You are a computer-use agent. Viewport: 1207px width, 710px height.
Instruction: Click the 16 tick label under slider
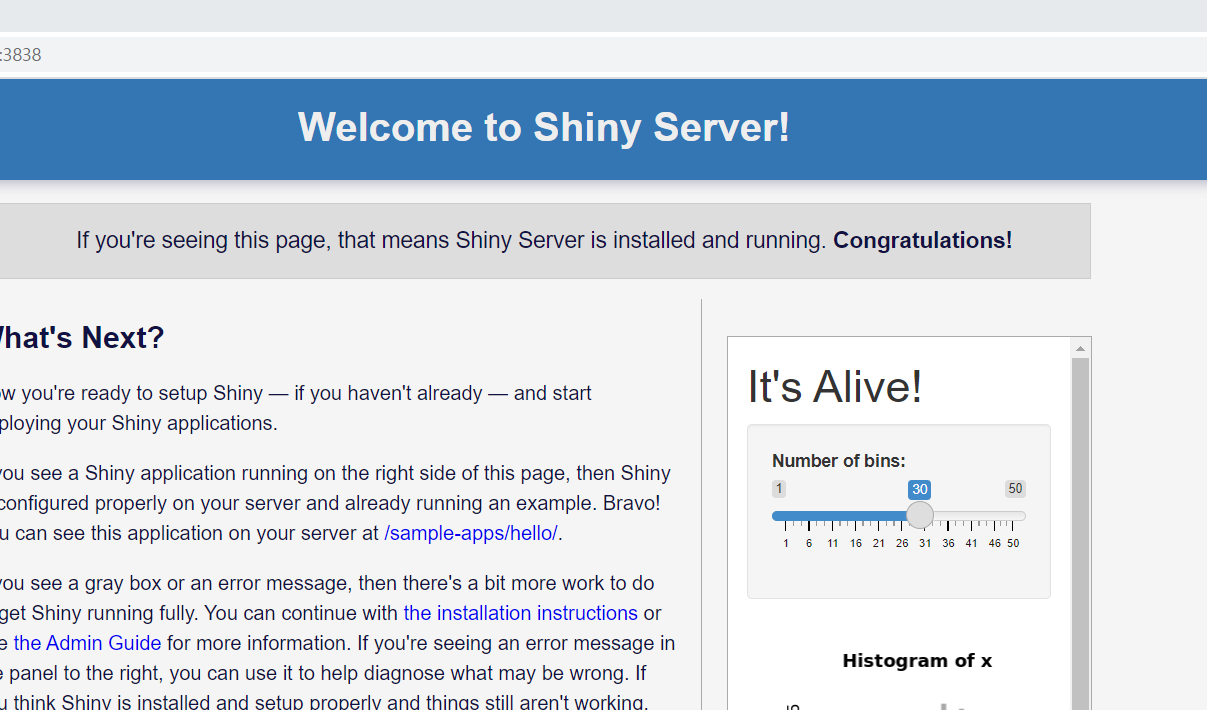856,544
